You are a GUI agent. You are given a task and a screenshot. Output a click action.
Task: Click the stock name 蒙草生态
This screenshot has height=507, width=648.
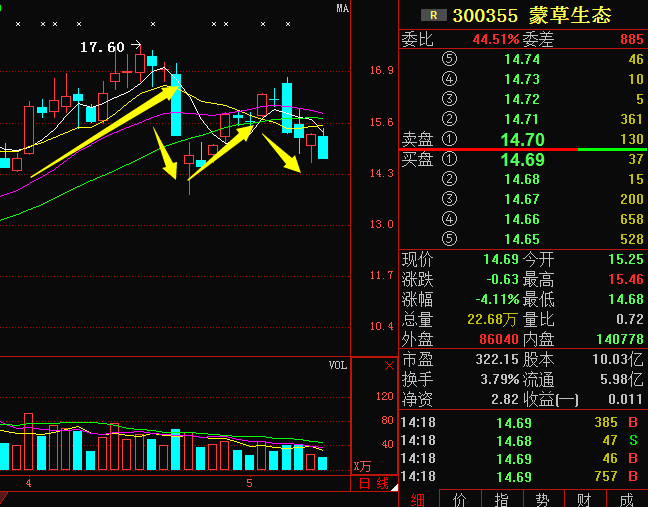569,15
